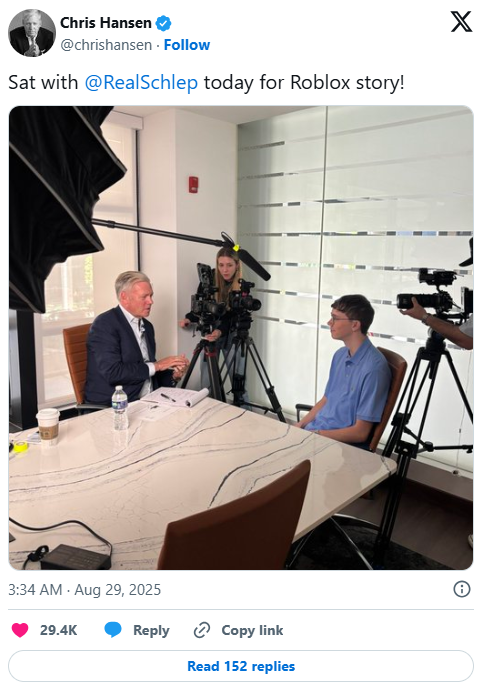Open the X logo link
The height and width of the screenshot is (692, 486).
click(461, 22)
